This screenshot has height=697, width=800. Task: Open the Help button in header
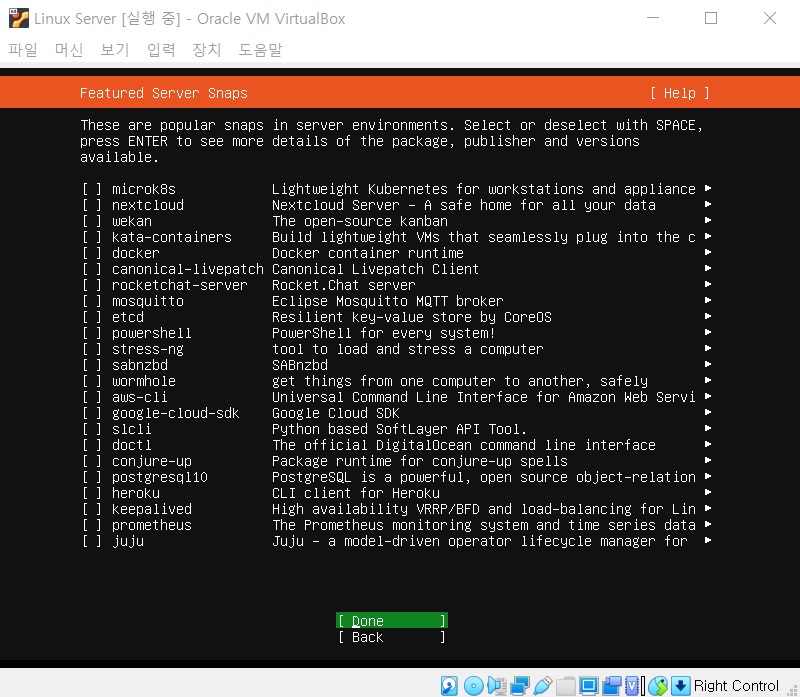click(x=680, y=93)
